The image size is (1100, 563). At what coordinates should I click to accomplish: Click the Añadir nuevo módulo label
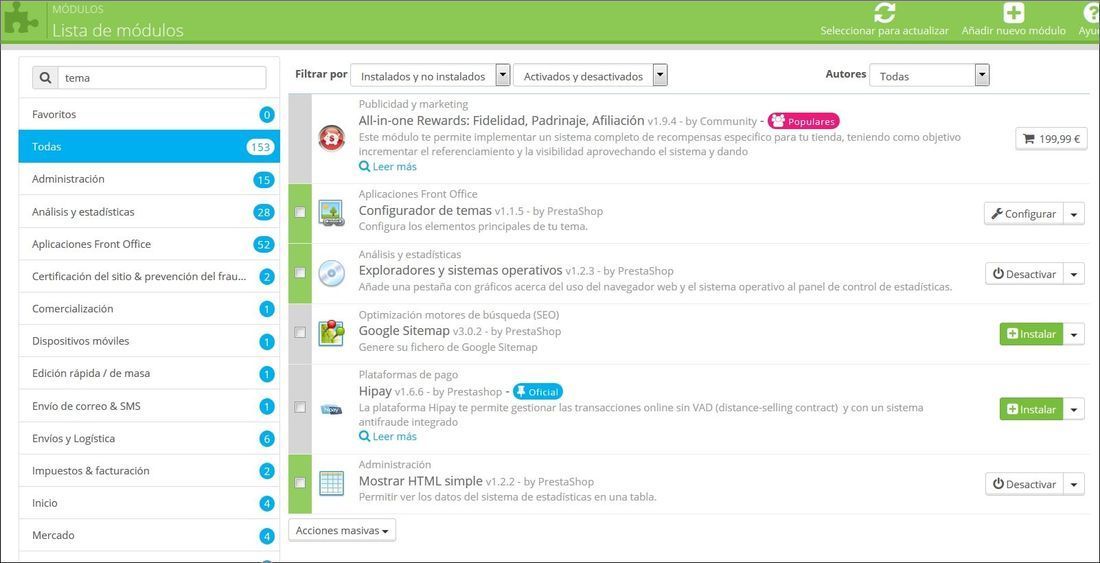point(1014,31)
